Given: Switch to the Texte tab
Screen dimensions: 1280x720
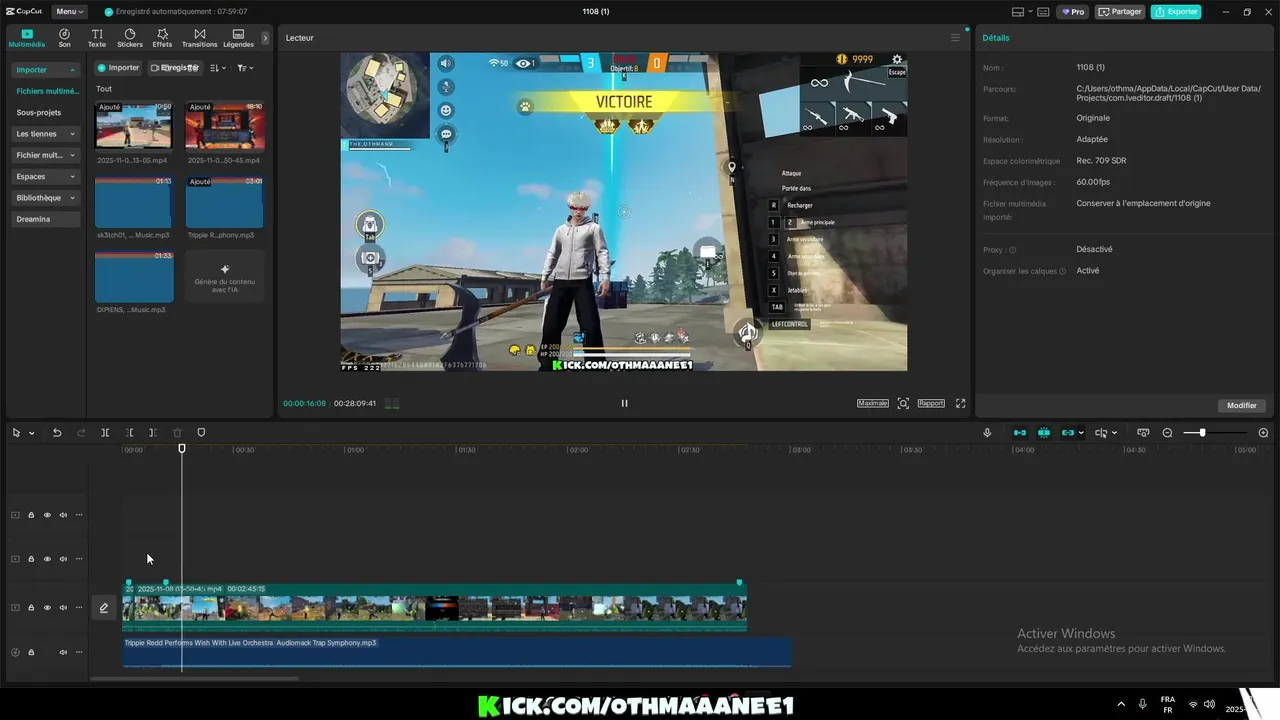Looking at the screenshot, I should (x=97, y=38).
